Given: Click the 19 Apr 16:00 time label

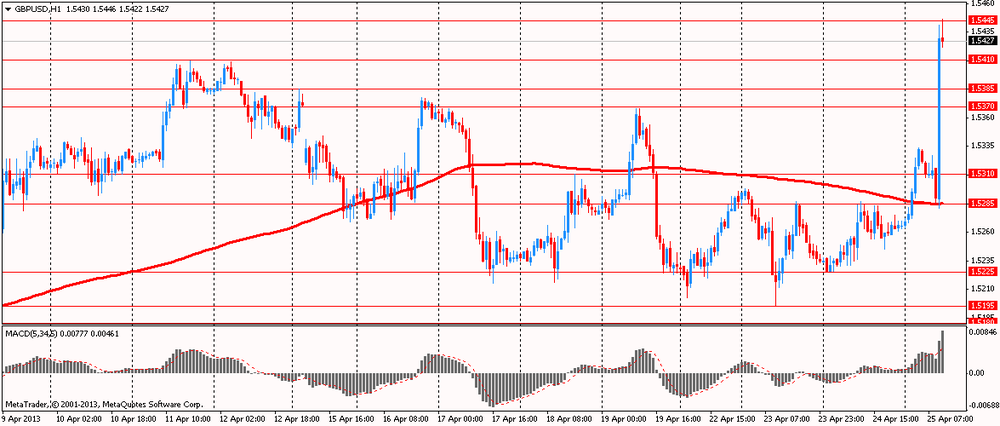Looking at the screenshot, I should (x=680, y=420).
